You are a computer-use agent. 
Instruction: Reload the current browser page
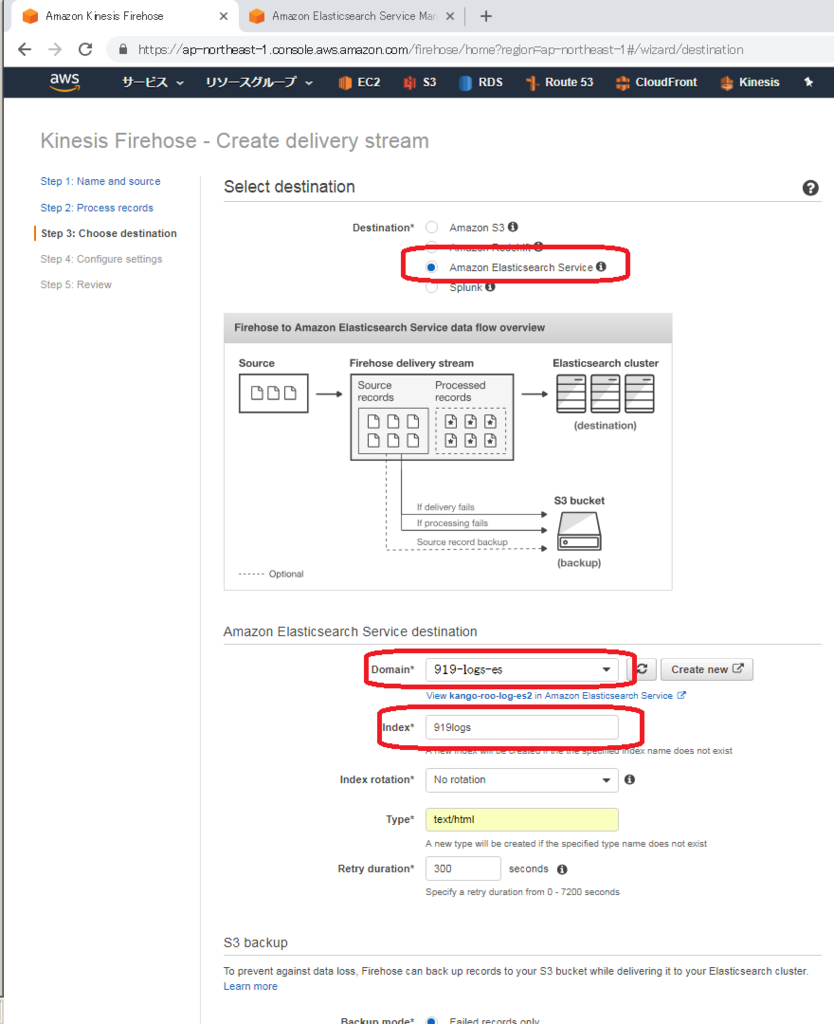[x=85, y=50]
